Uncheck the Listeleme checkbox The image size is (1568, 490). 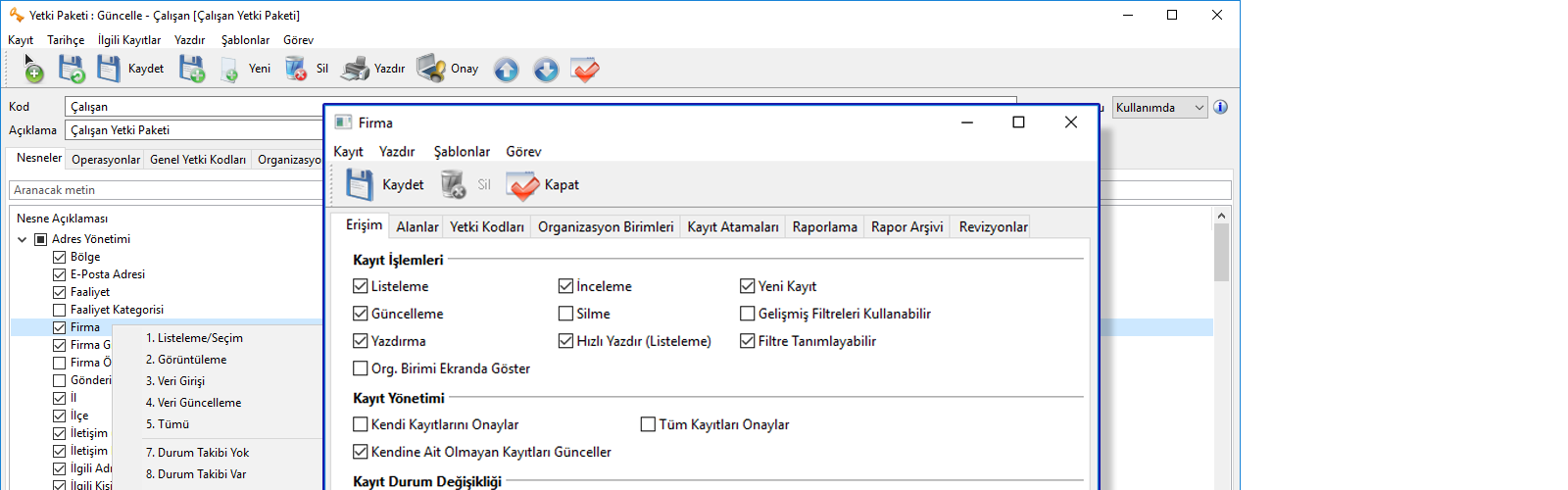tap(361, 286)
